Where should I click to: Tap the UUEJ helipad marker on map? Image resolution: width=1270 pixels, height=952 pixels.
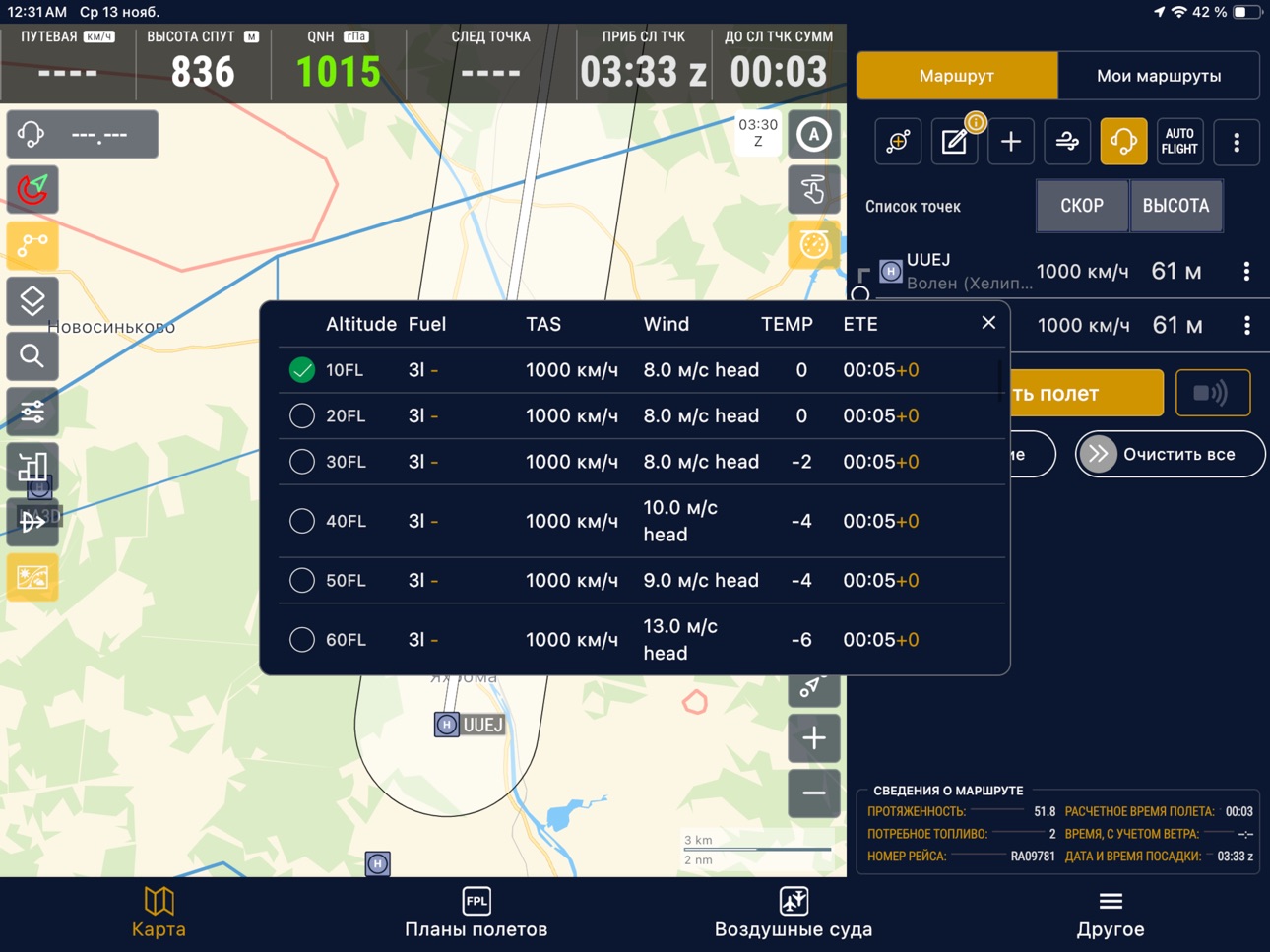[x=447, y=725]
